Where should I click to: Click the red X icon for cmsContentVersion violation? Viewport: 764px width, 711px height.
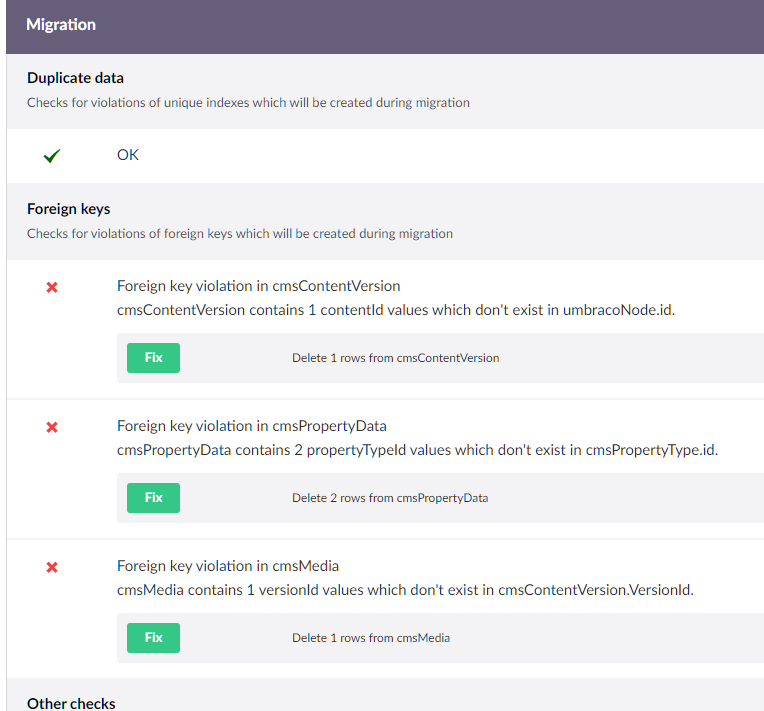pyautogui.click(x=52, y=287)
